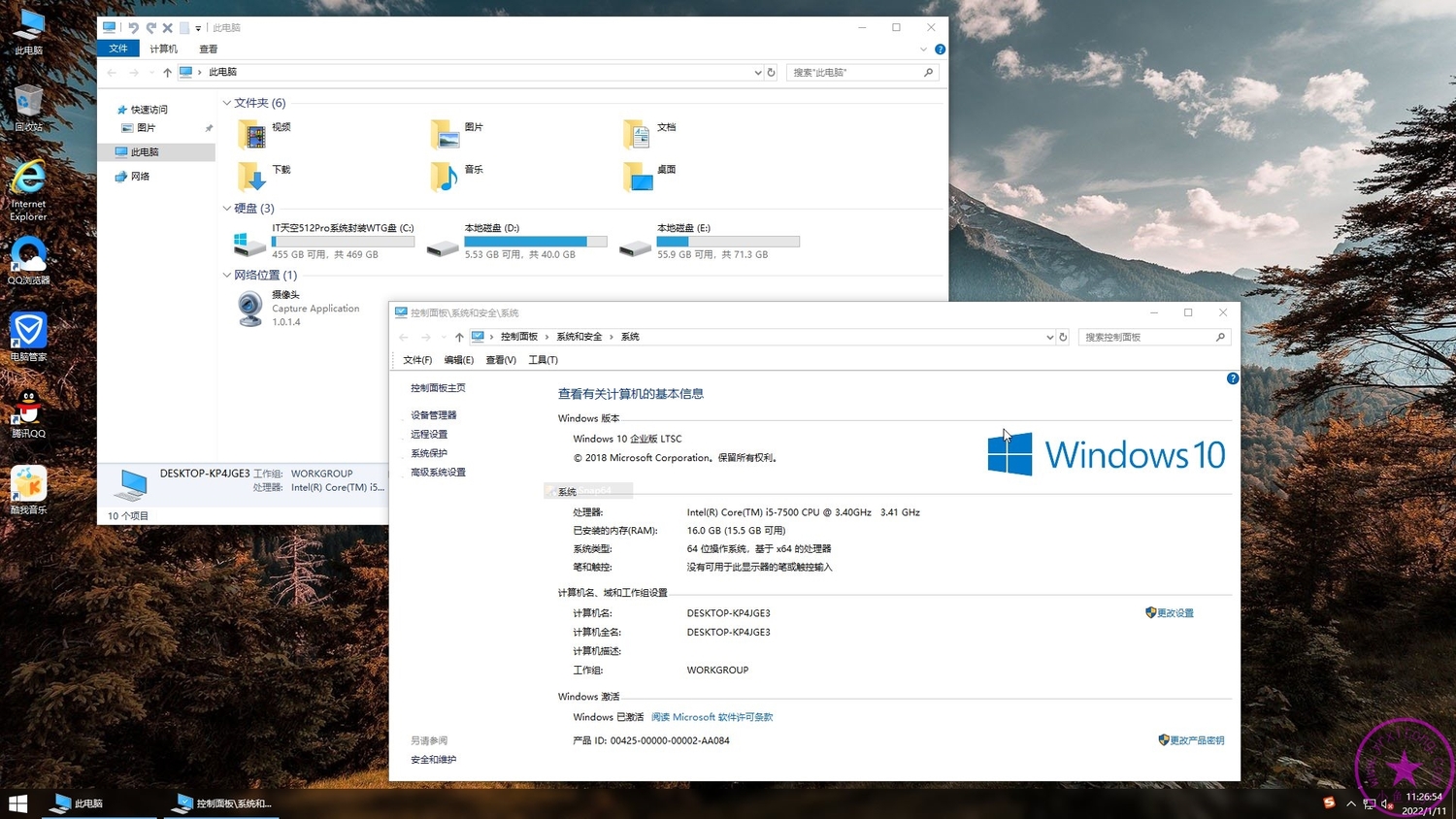Screen dimensions: 1456x819
Task: Collapse the 文件夹 (6) group
Action: 227,103
